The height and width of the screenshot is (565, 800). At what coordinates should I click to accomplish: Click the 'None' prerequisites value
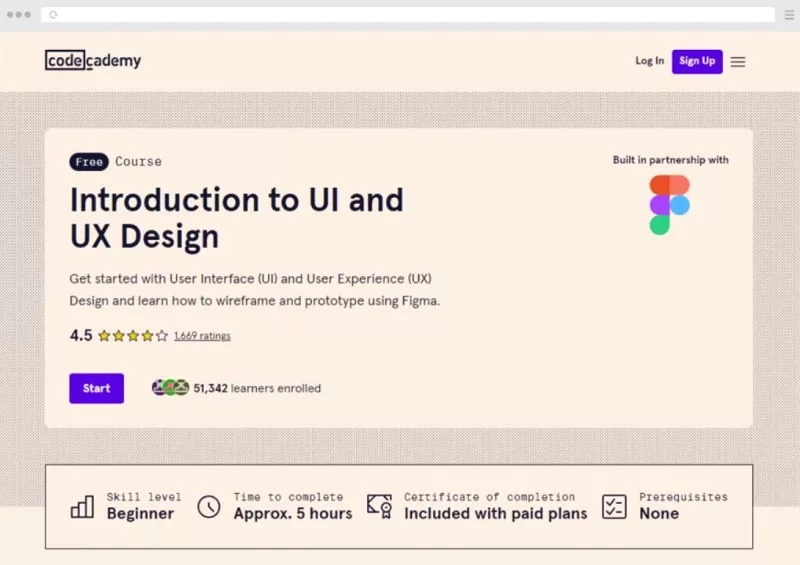pyautogui.click(x=659, y=513)
